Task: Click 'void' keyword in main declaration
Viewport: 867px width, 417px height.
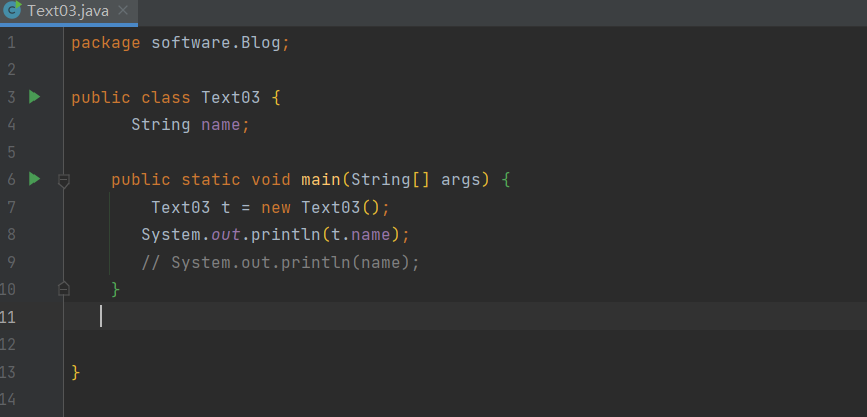Action: click(271, 179)
